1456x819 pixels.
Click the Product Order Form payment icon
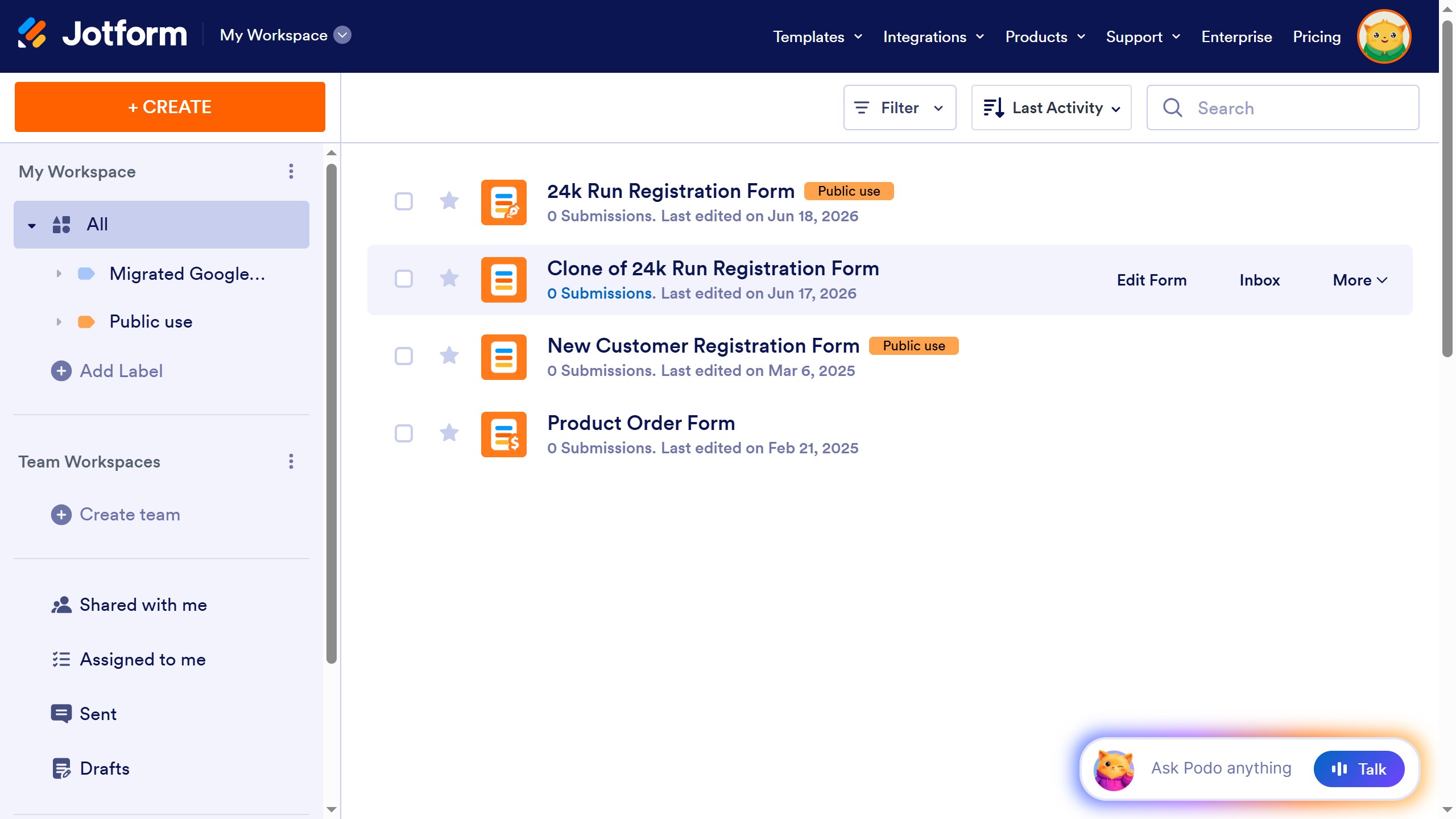pos(504,435)
